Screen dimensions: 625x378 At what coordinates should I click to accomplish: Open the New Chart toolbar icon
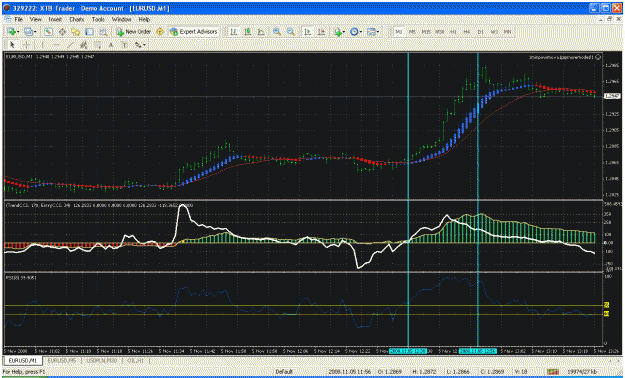pos(11,32)
